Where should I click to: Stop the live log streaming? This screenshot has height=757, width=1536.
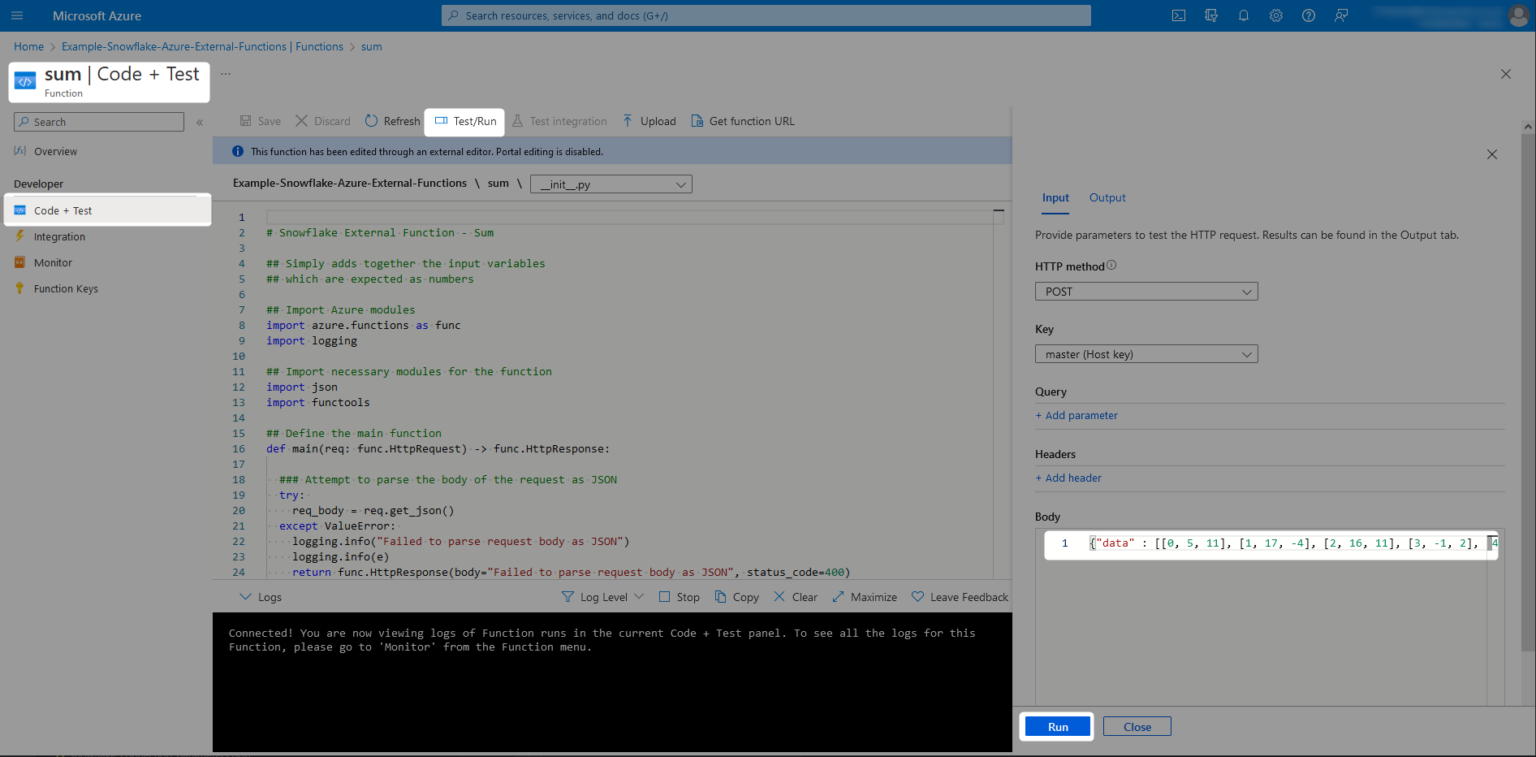679,596
